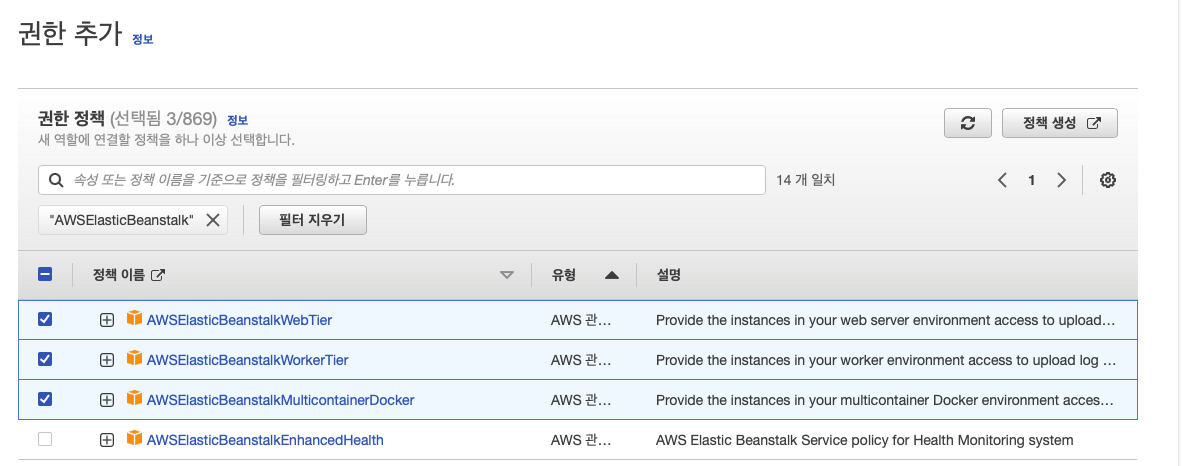Screen dimensions: 1182x466
Task: Uncheck the AWSElasticBeanstalkWebTier checkbox
Action: click(x=45, y=320)
